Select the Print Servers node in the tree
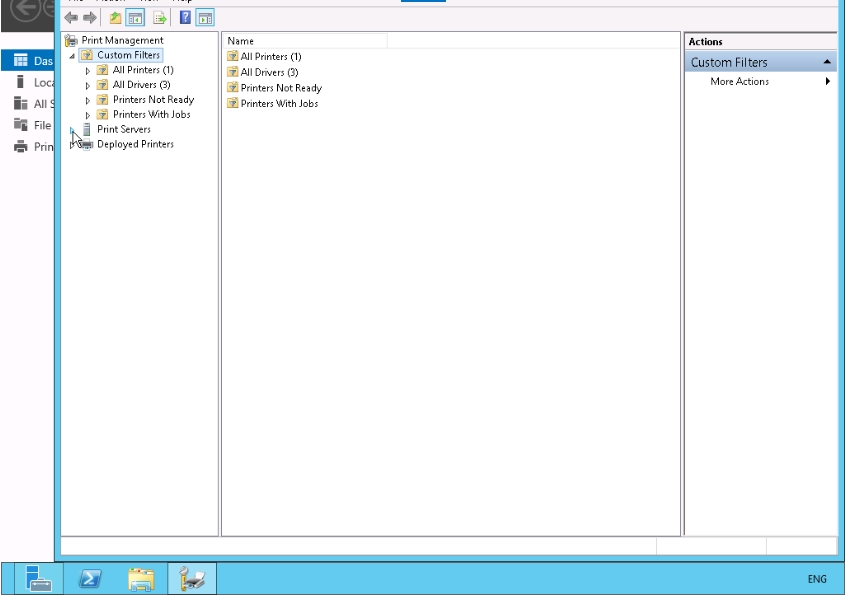Image resolution: width=848 pixels, height=595 pixels. (x=124, y=129)
